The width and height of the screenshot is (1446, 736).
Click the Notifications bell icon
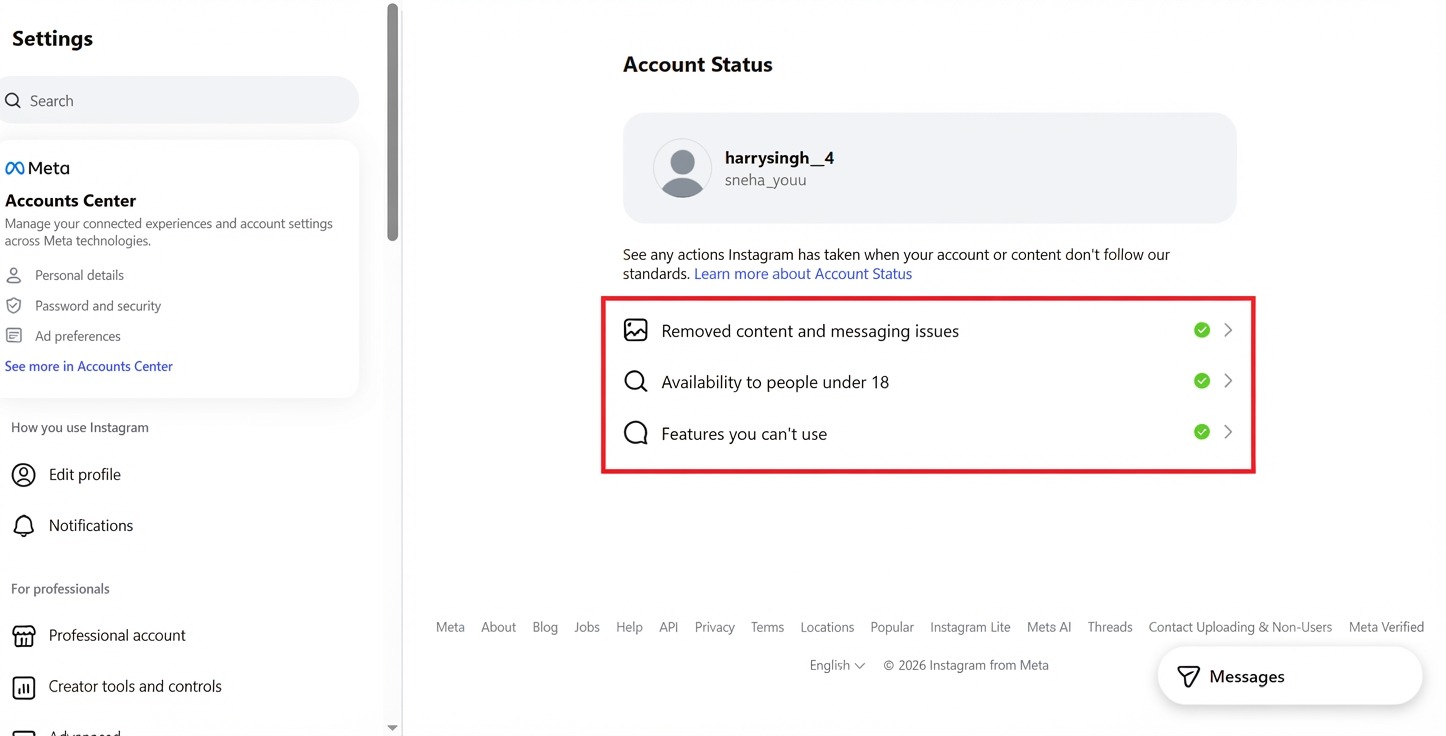pyautogui.click(x=23, y=526)
